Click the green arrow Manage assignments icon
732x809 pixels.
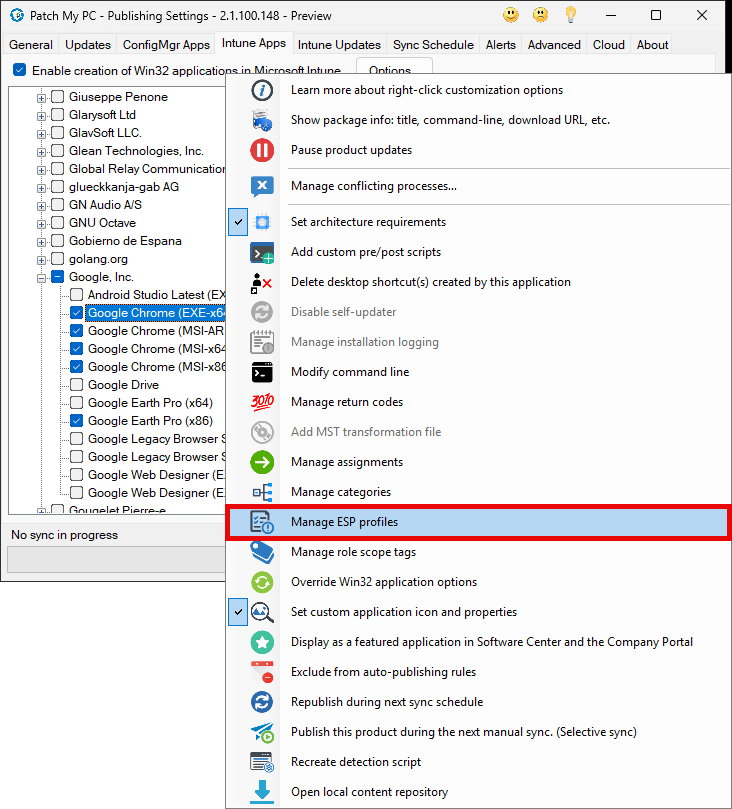coord(262,462)
